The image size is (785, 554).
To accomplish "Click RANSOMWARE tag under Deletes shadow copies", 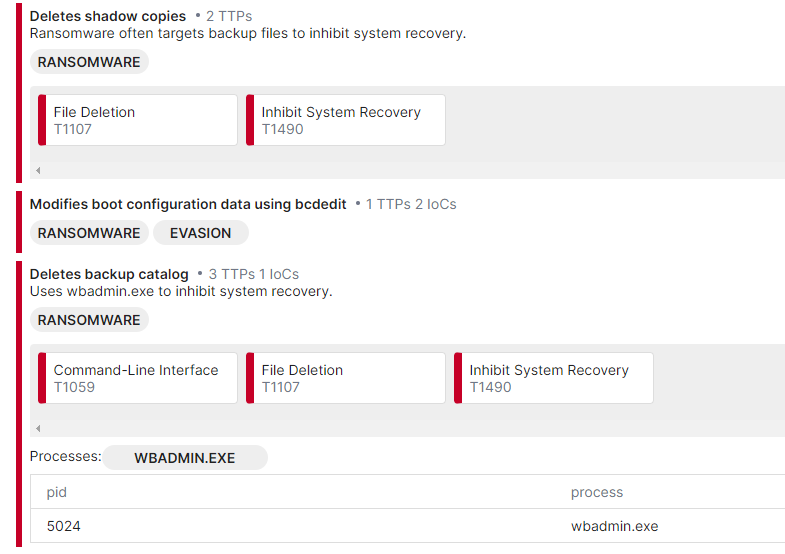I will tap(89, 62).
